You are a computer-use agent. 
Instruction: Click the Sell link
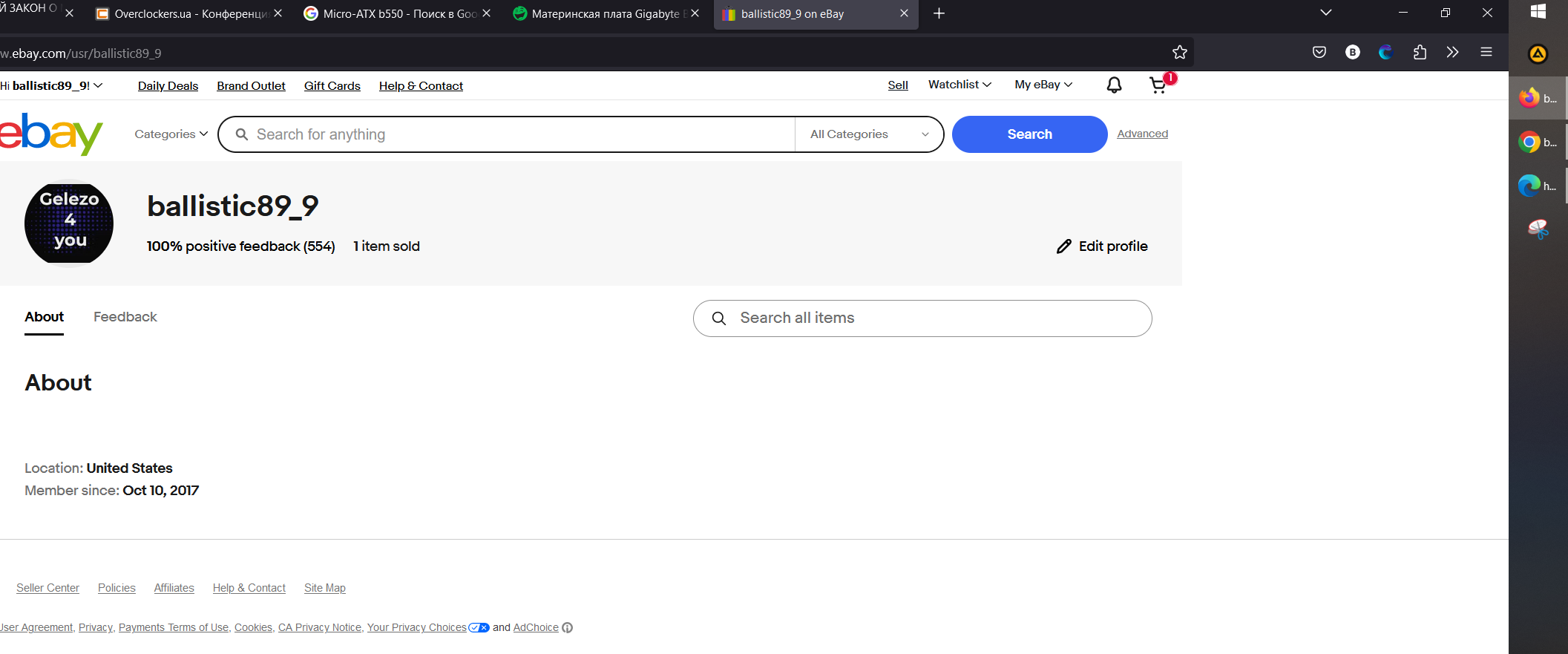(898, 85)
